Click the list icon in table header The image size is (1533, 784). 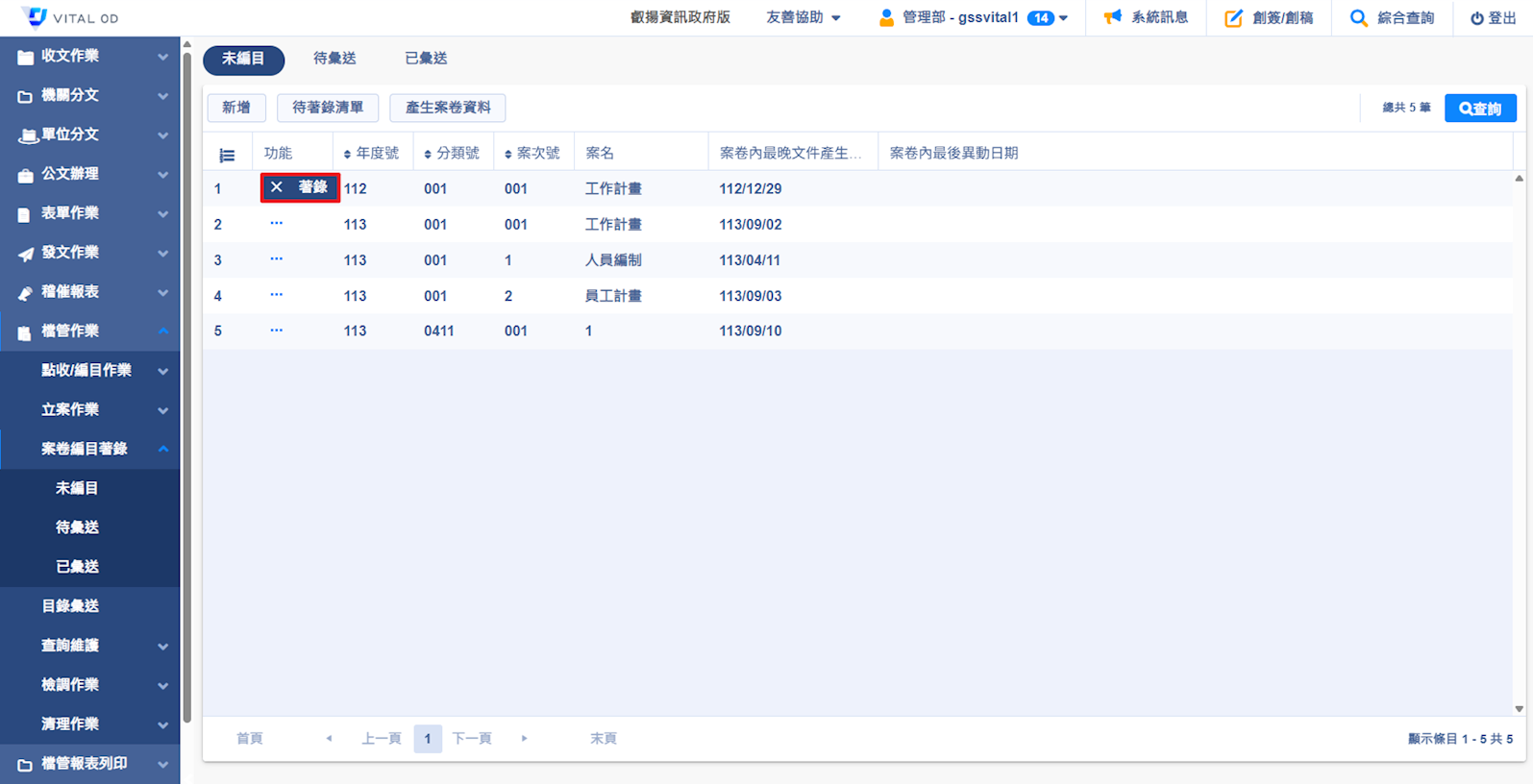[227, 155]
